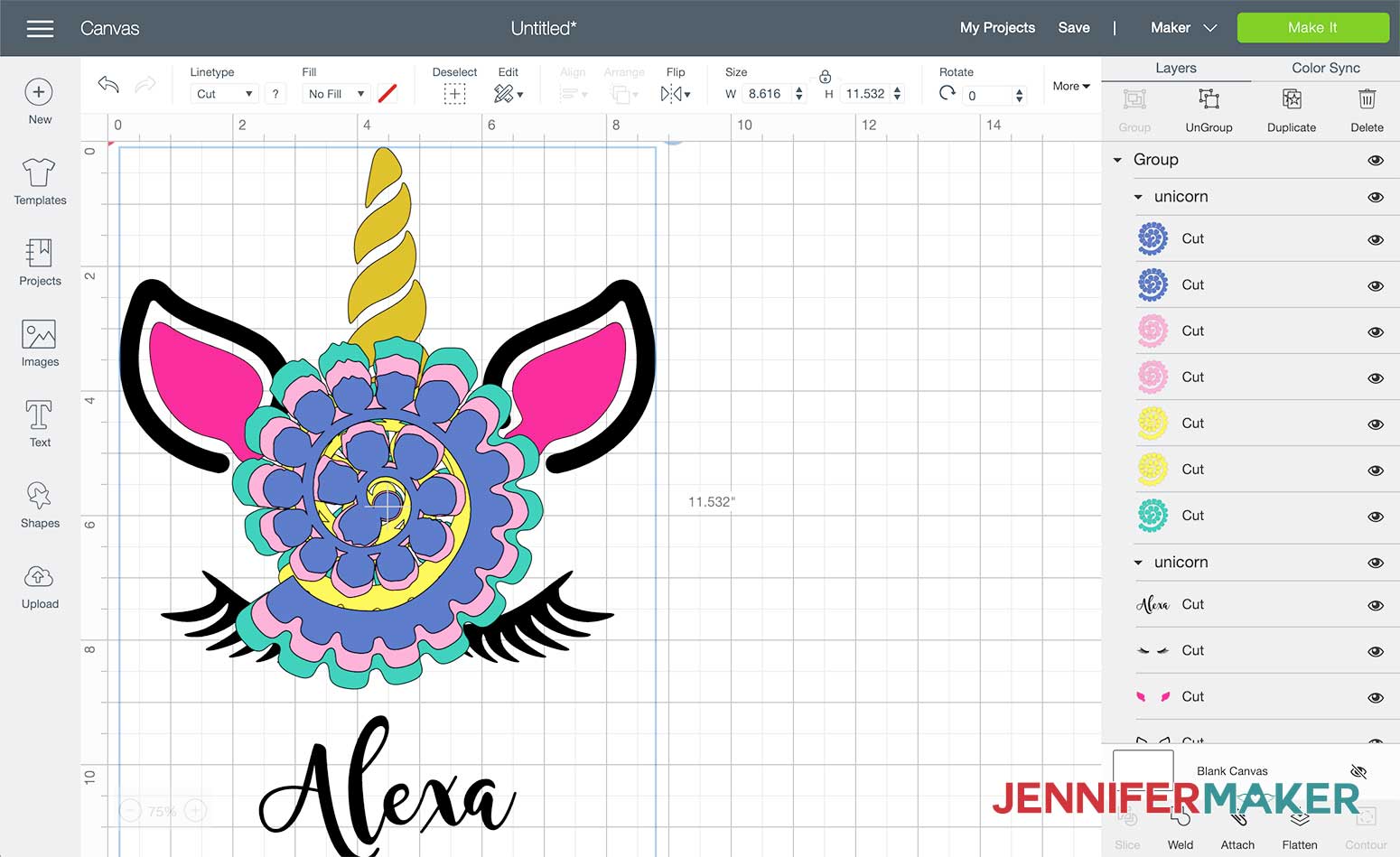Open the Projects sidebar icon
Viewport: 1400px width, 857px height.
[39, 253]
